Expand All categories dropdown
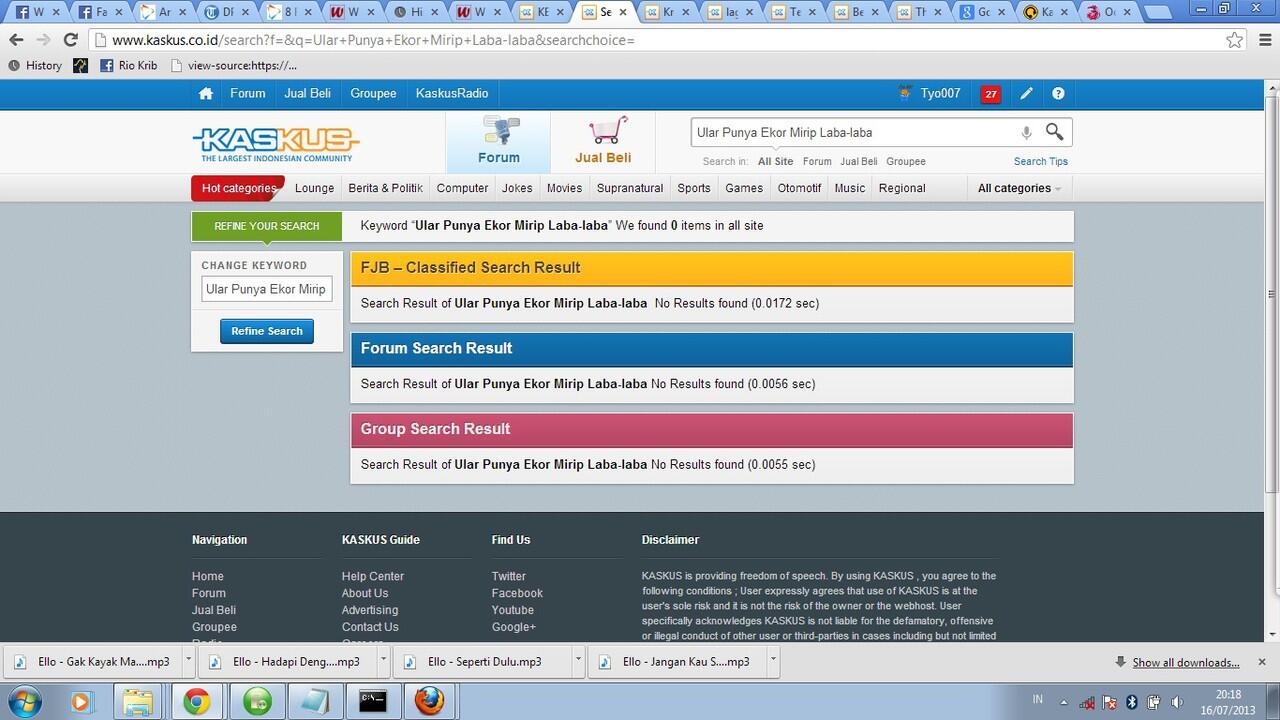Viewport: 1280px width, 720px height. pos(1018,188)
